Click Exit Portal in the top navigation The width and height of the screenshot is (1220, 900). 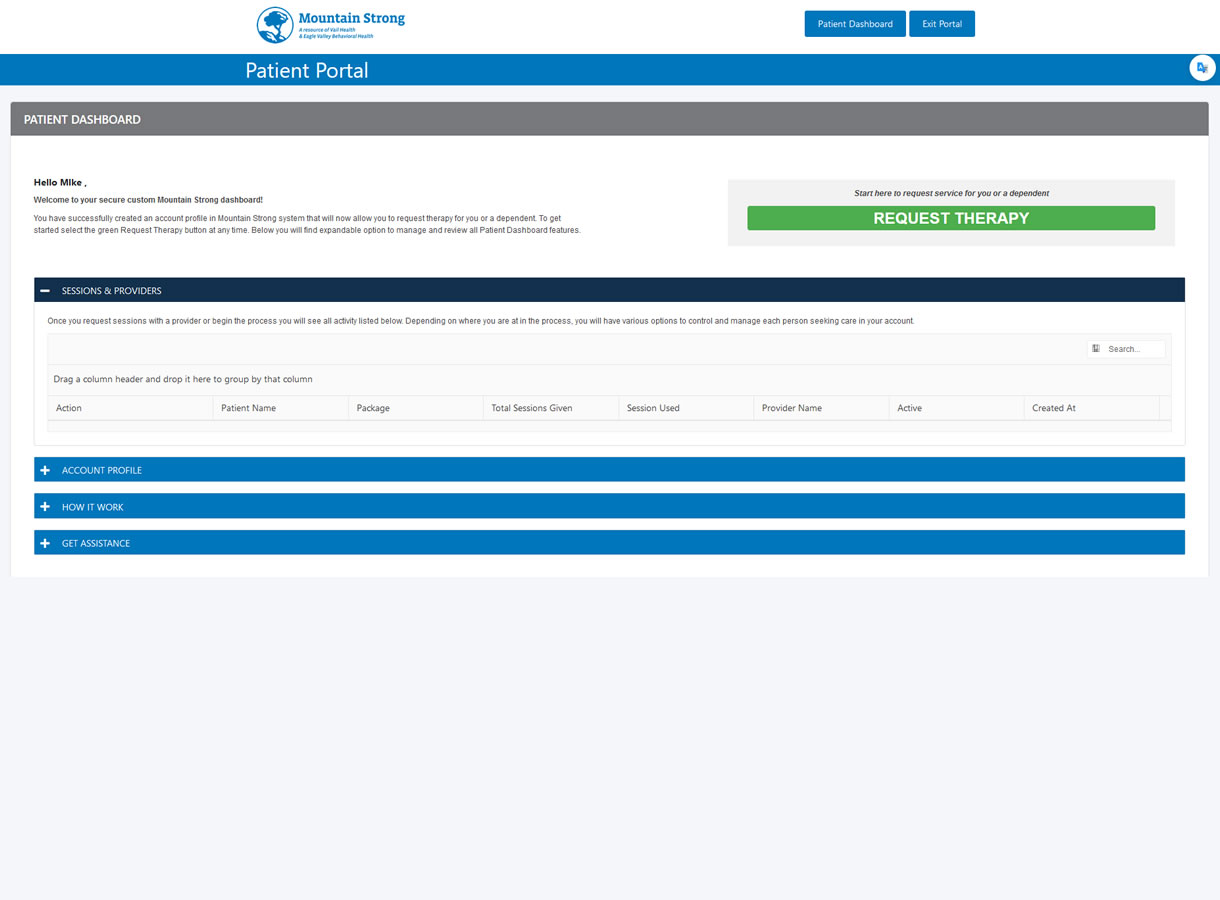click(941, 24)
